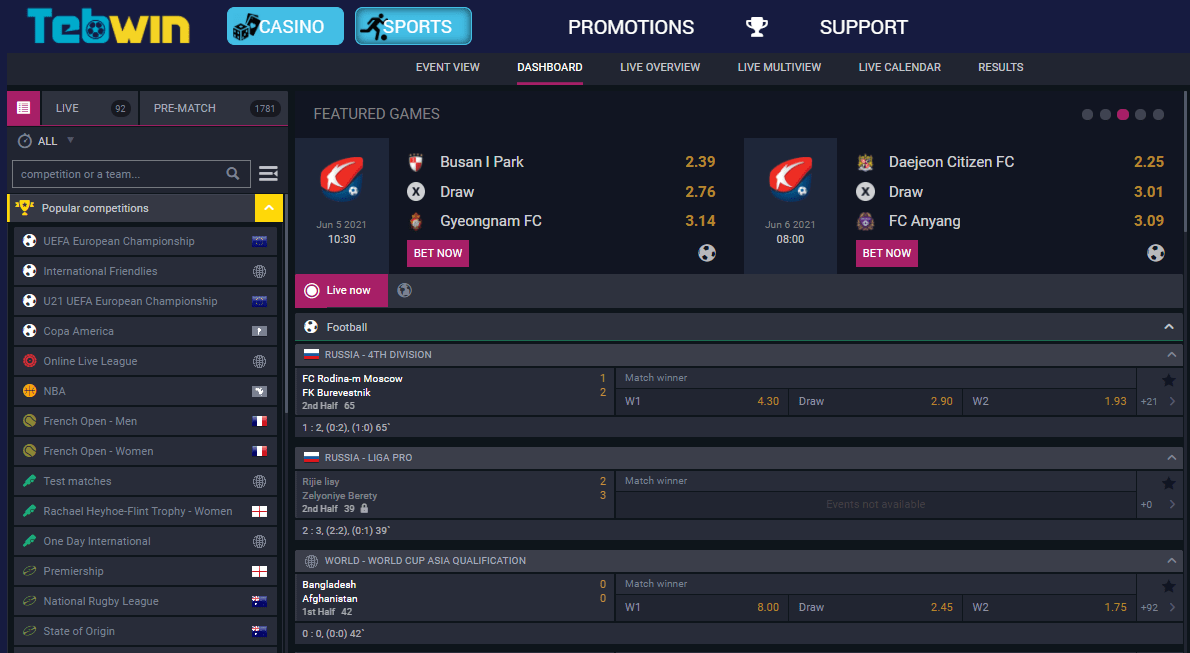Click the search magnifier icon
The width and height of the screenshot is (1190, 653).
point(233,174)
